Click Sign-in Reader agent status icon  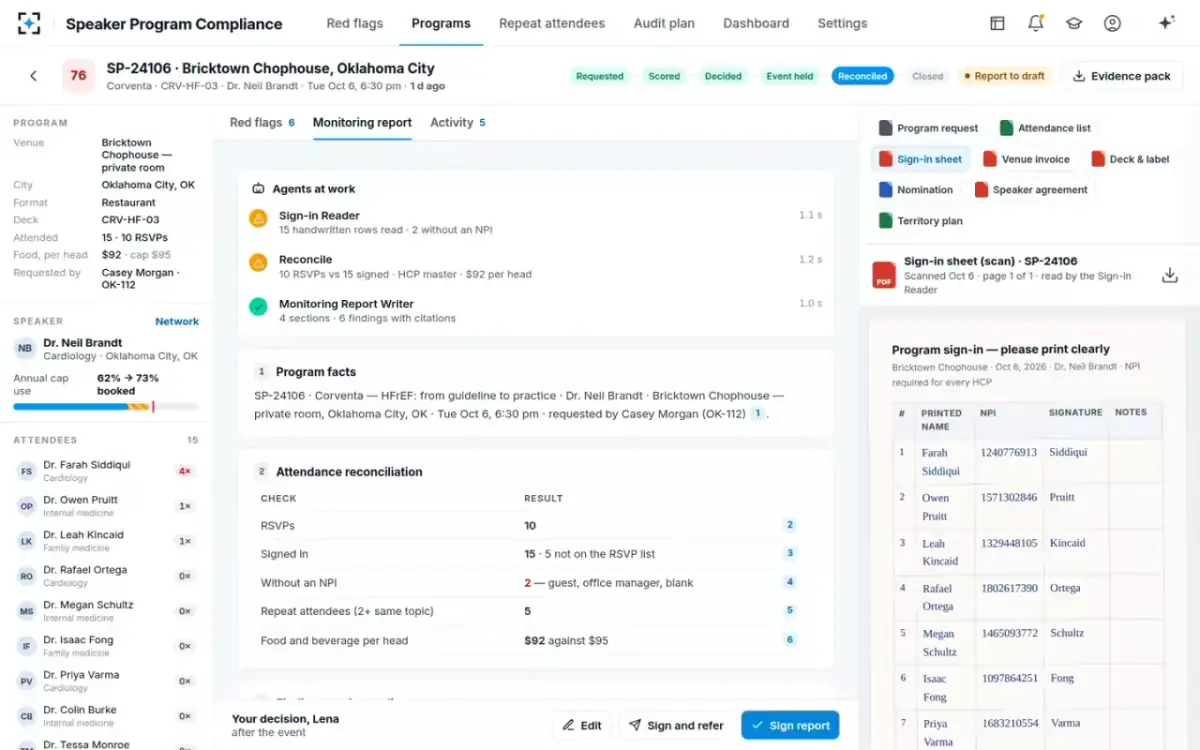click(258, 217)
